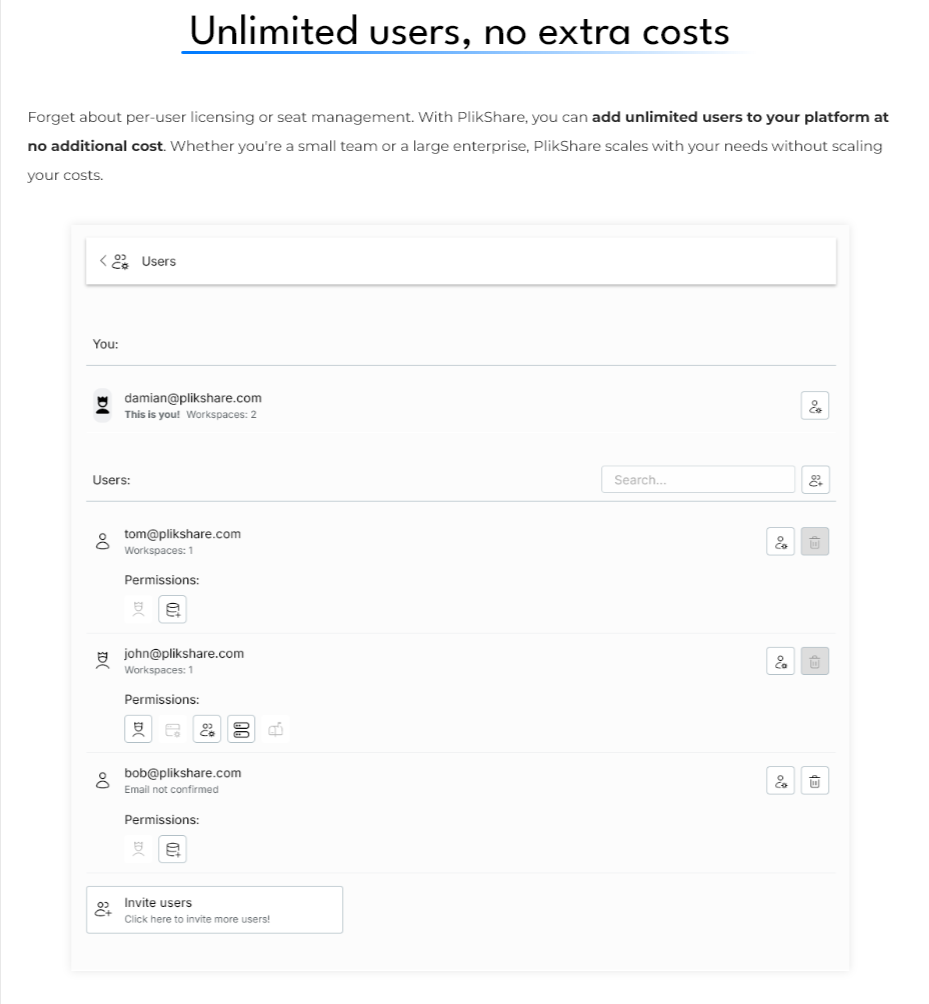Screen dimensions: 929x1004
Task: Select the john@plikshare.com user row
Action: [461, 693]
